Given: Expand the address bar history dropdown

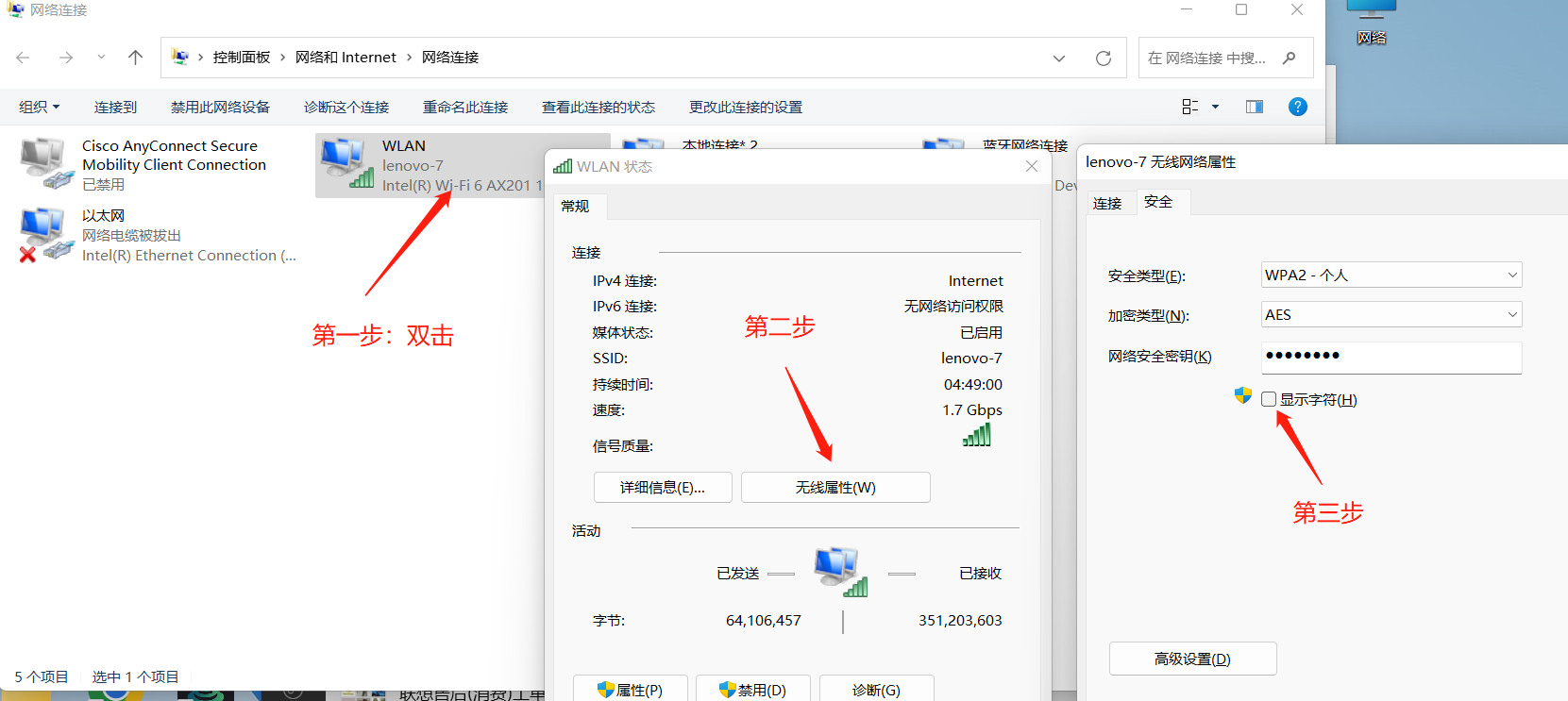Looking at the screenshot, I should tap(1058, 58).
